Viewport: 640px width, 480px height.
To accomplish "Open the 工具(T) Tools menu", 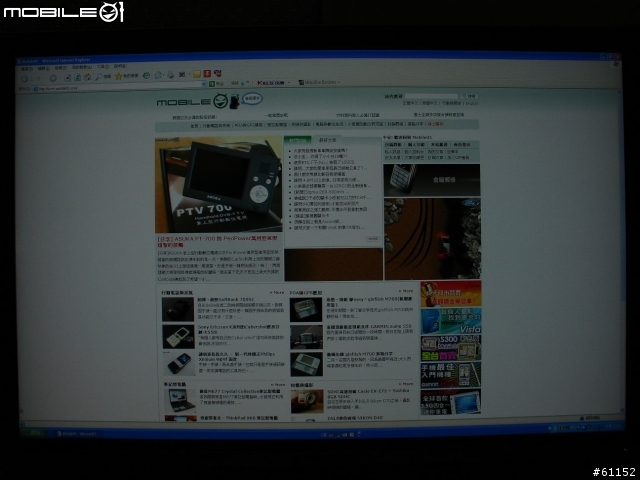I will point(102,67).
